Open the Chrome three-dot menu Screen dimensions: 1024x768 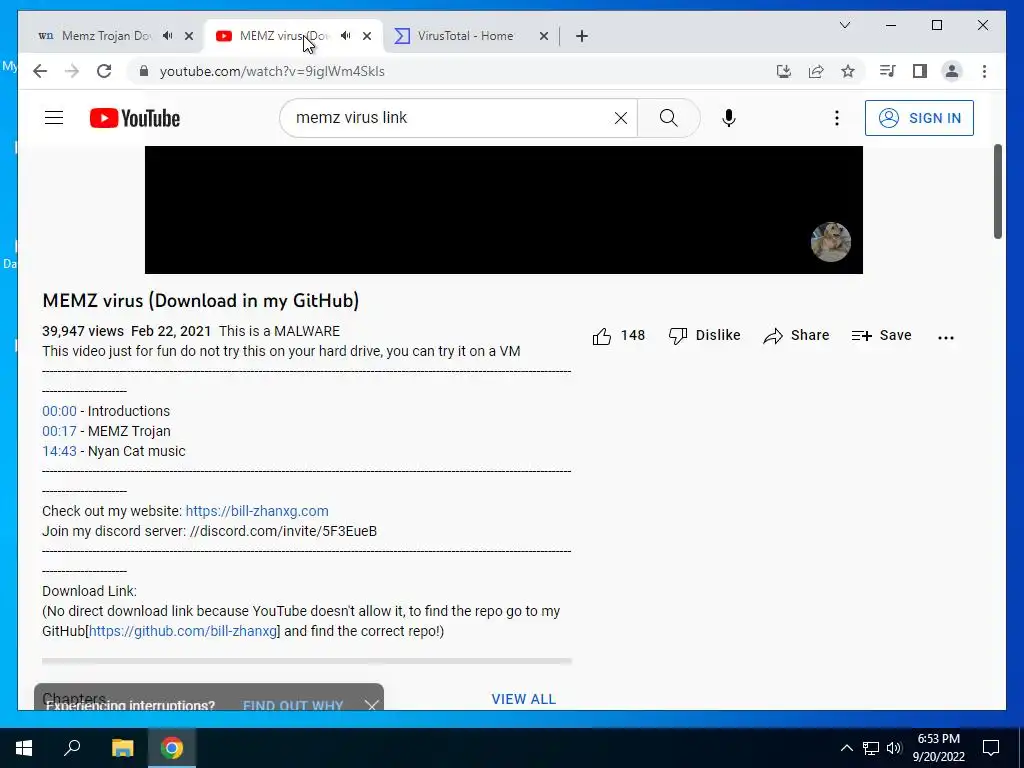point(984,71)
